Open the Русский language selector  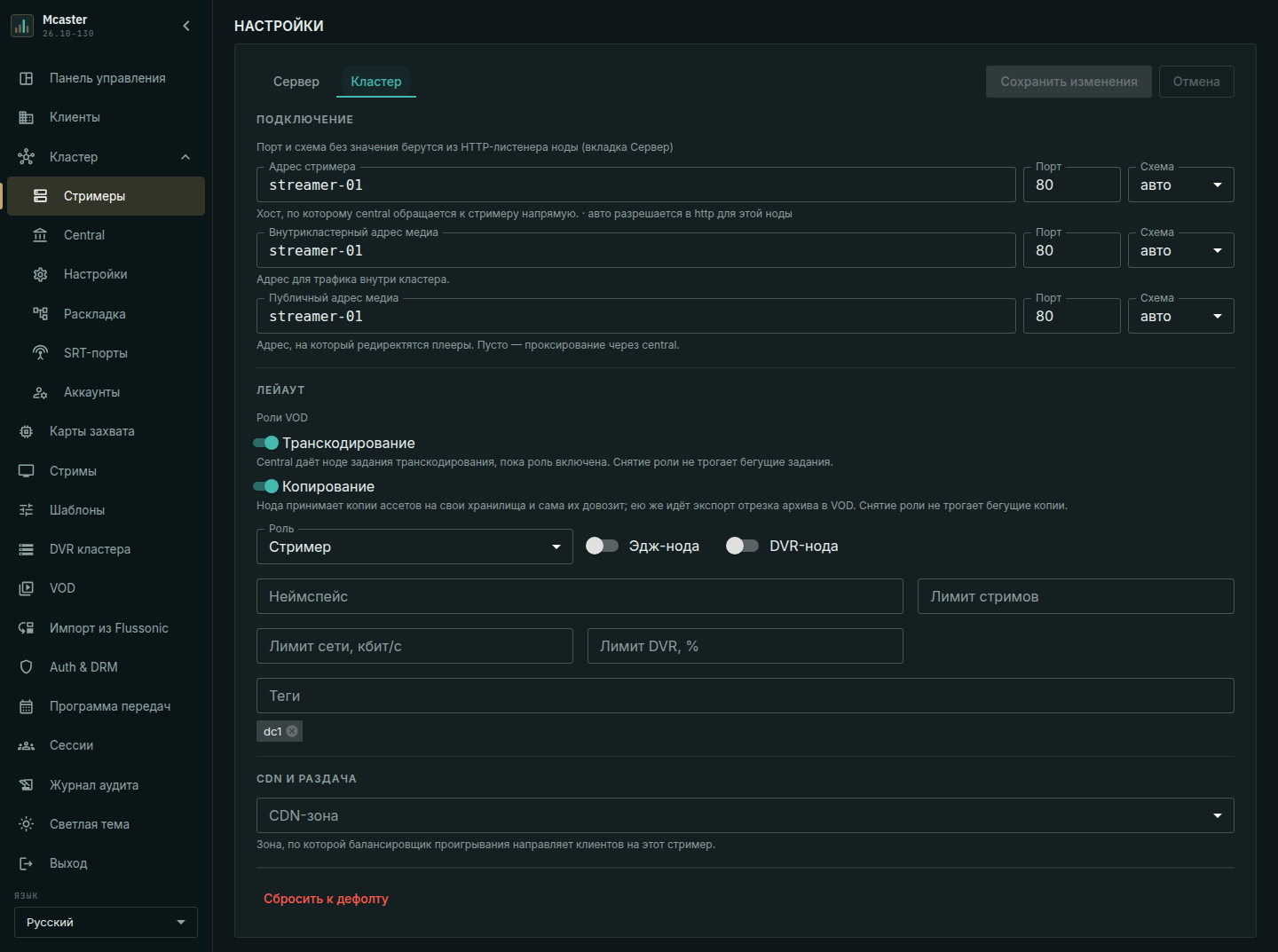[x=106, y=923]
